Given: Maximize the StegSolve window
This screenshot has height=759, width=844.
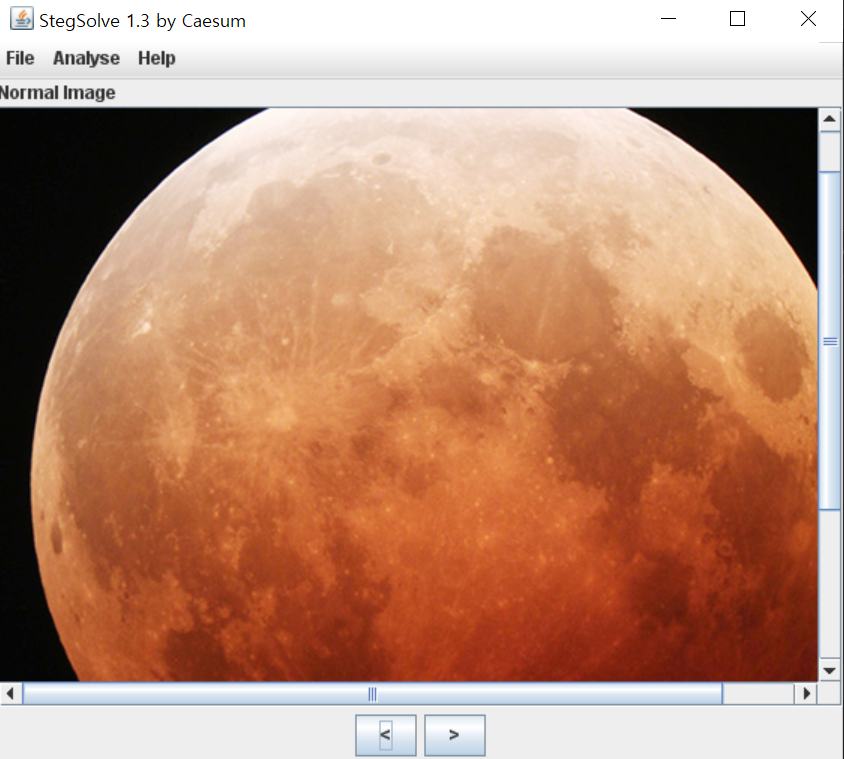Looking at the screenshot, I should pyautogui.click(x=737, y=19).
